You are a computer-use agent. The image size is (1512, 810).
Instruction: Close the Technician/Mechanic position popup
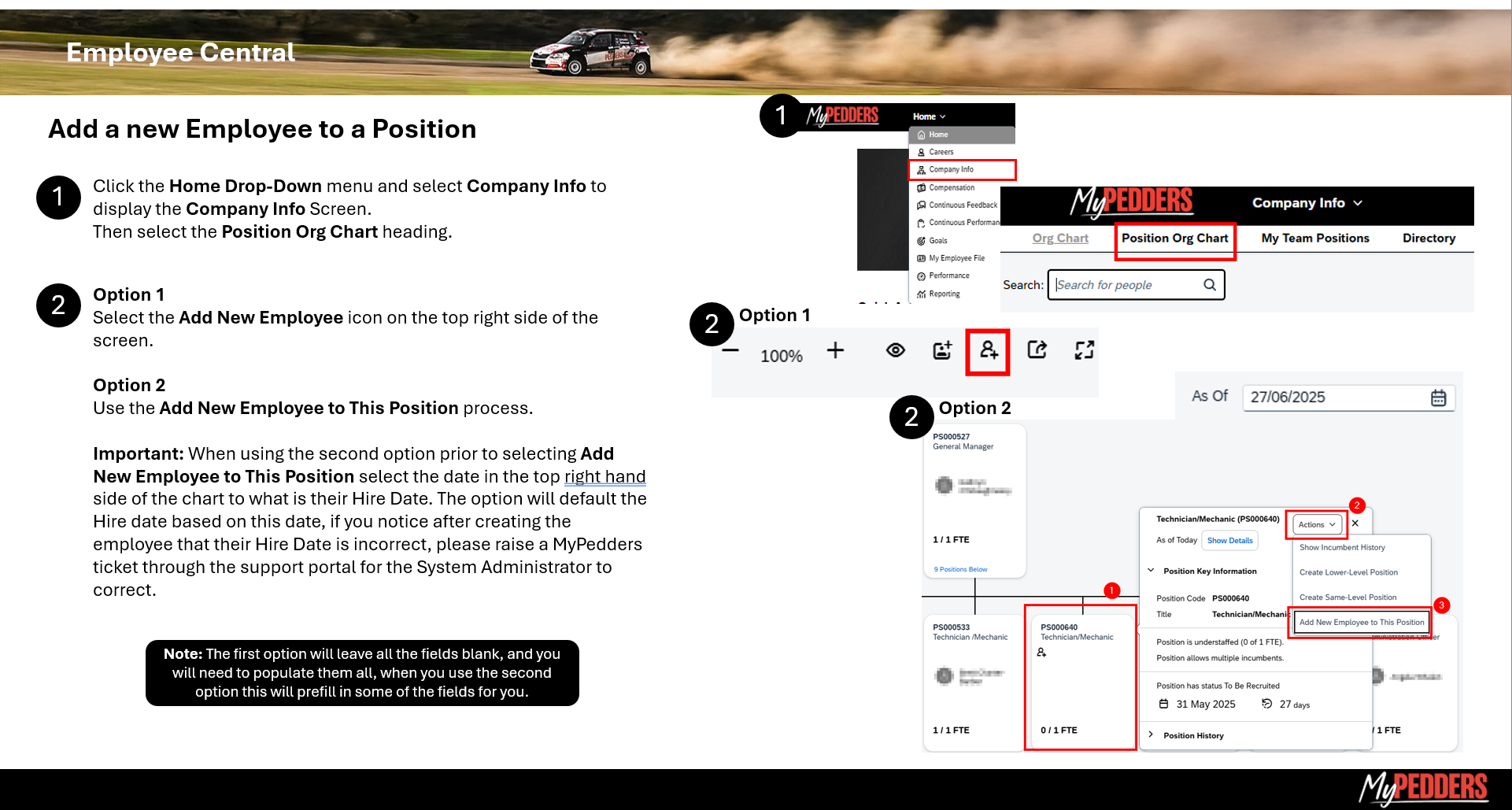pos(1355,523)
